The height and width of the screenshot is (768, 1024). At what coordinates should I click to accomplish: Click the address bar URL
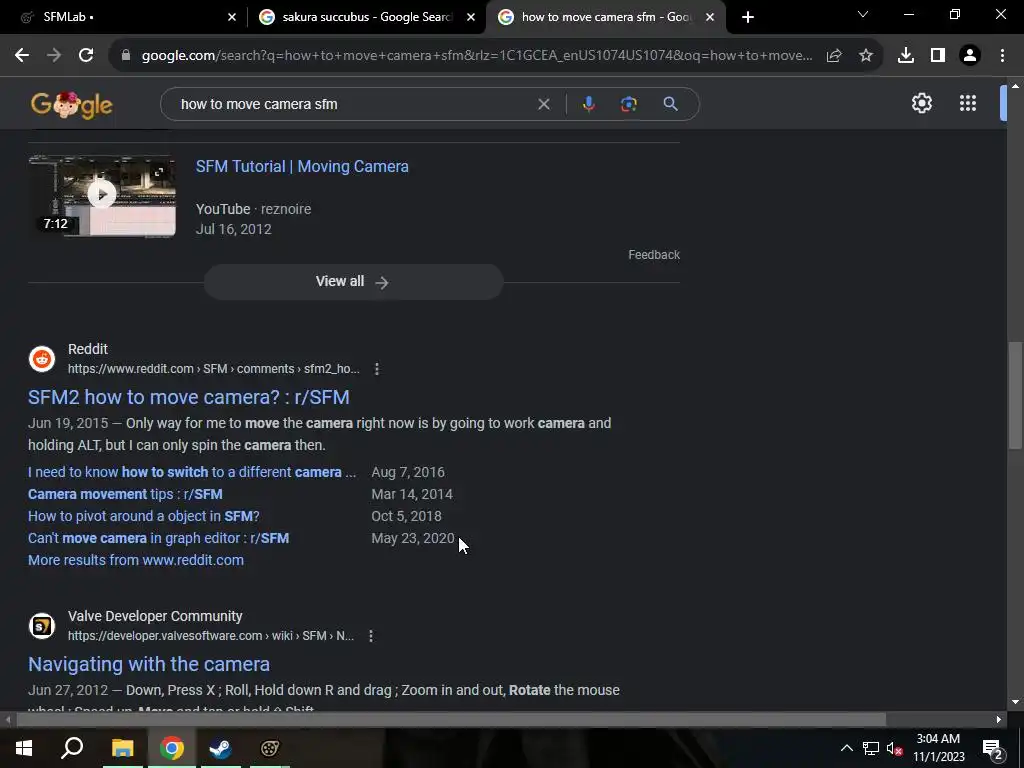(x=477, y=56)
